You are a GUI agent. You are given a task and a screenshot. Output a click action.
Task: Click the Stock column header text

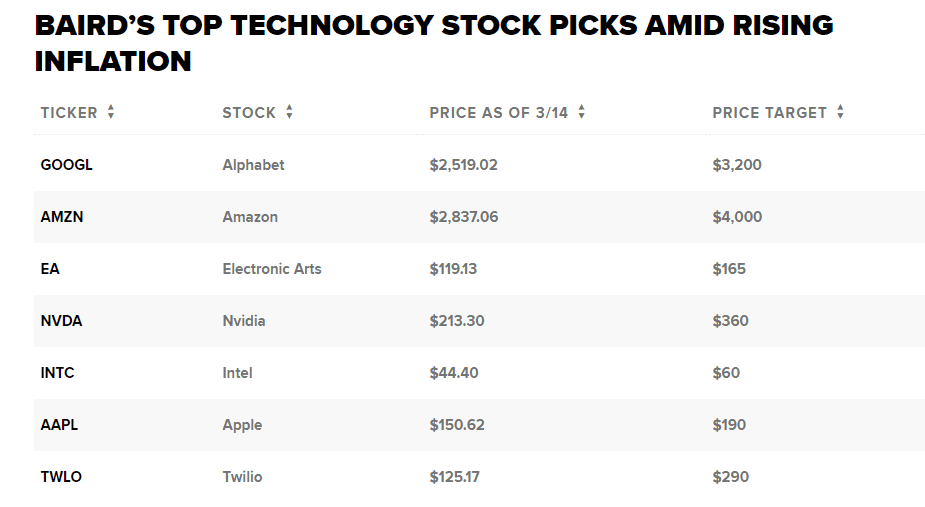[x=249, y=113]
